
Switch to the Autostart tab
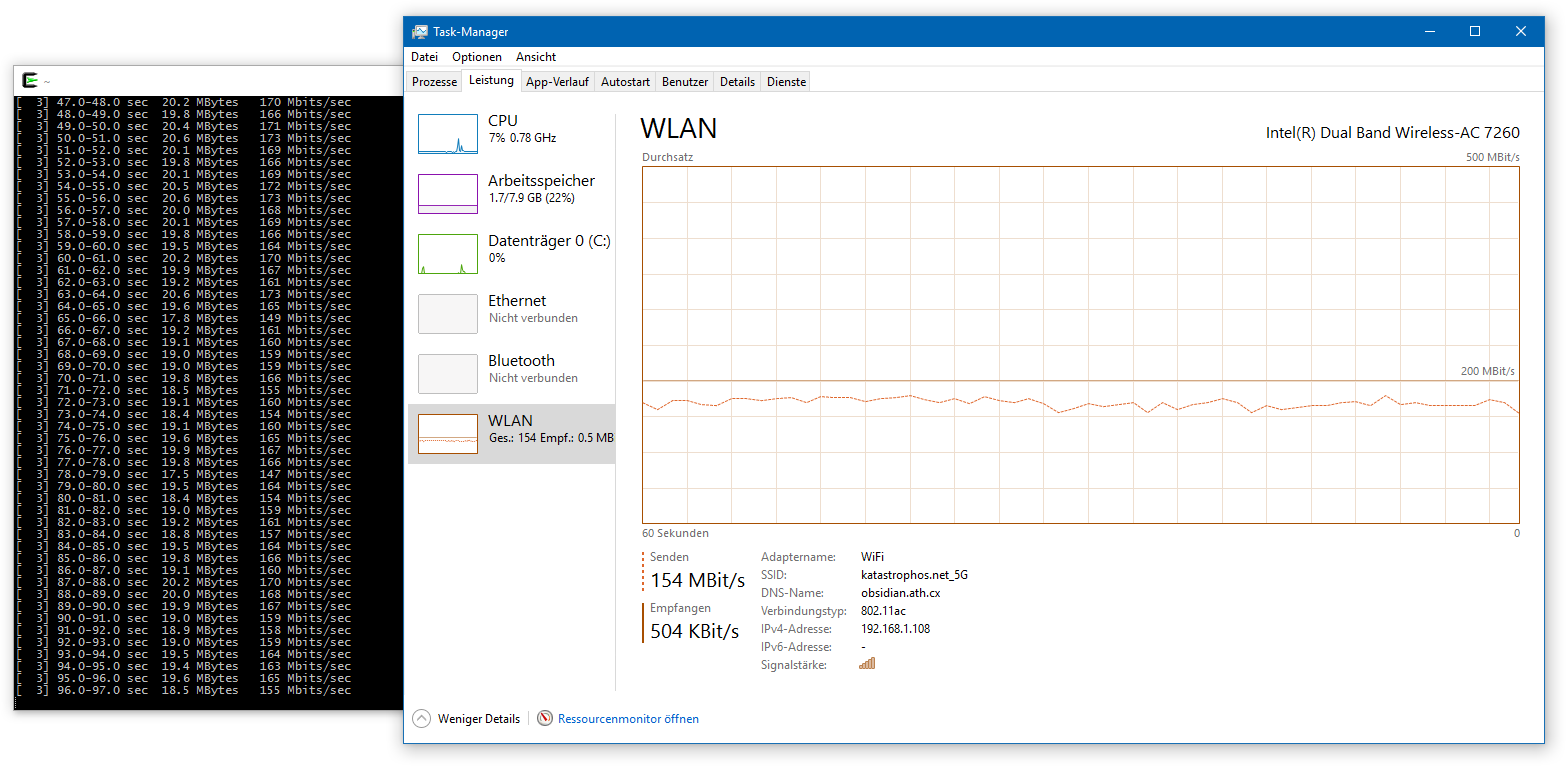click(x=626, y=82)
